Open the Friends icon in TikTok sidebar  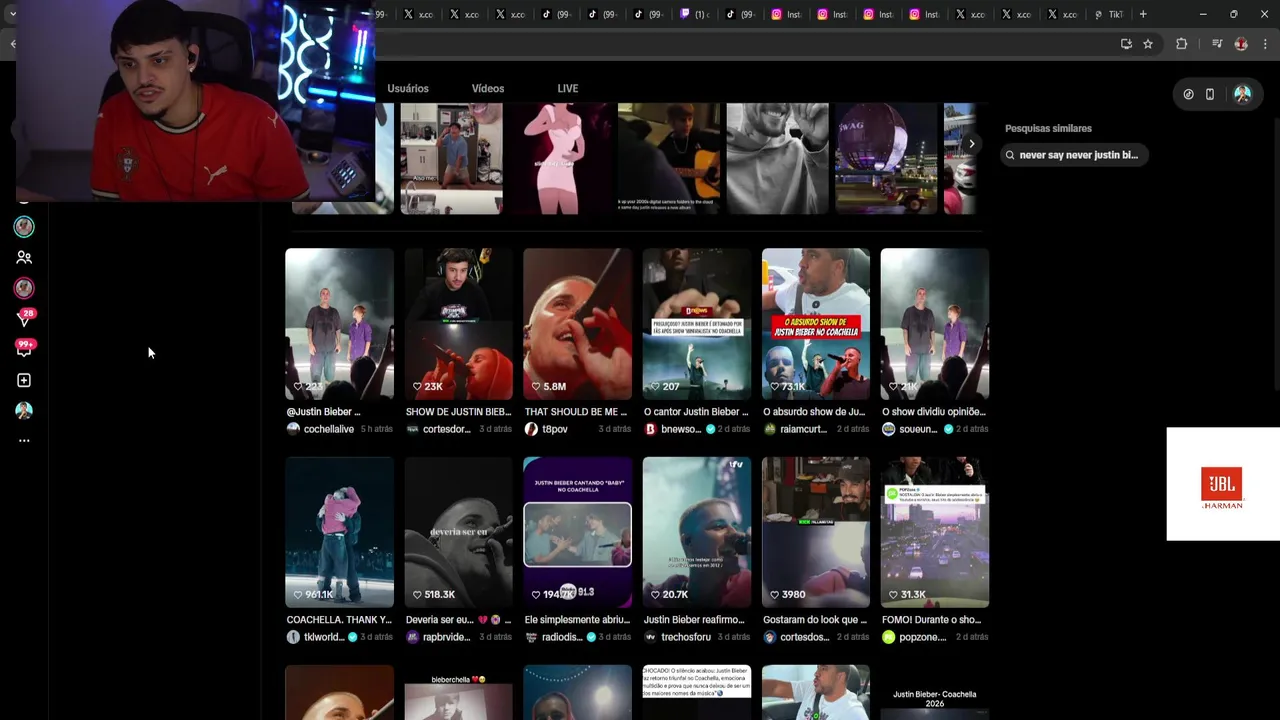pos(24,257)
